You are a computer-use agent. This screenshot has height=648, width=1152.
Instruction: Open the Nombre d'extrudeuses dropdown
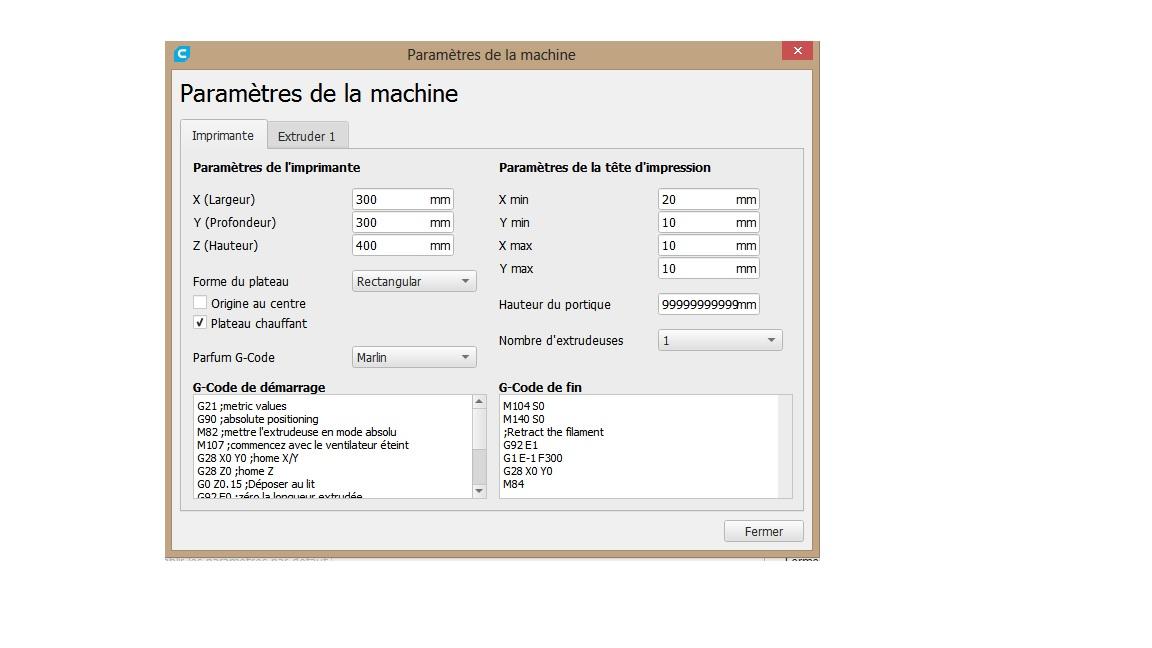click(x=720, y=340)
